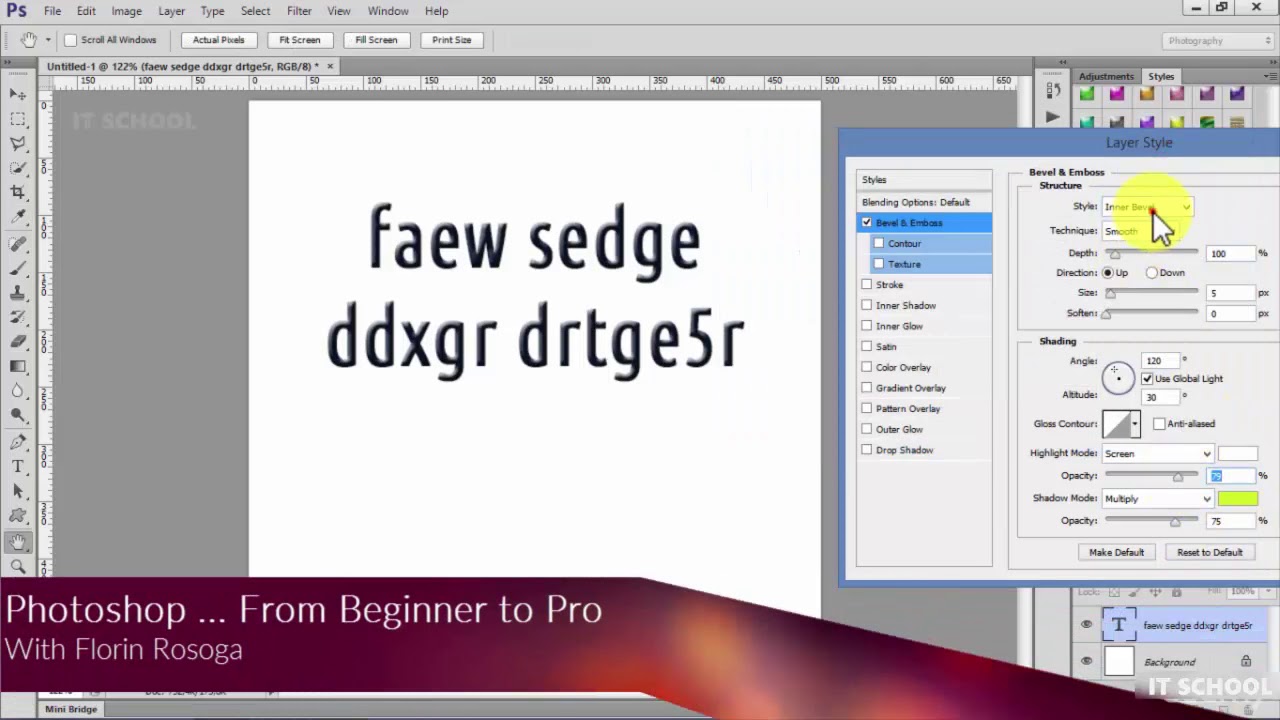The width and height of the screenshot is (1280, 720).
Task: Select the Zoom tool
Action: pyautogui.click(x=18, y=566)
